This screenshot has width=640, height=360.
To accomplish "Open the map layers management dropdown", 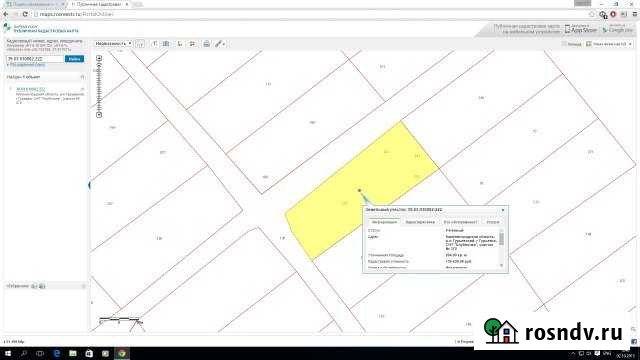I will [609, 44].
